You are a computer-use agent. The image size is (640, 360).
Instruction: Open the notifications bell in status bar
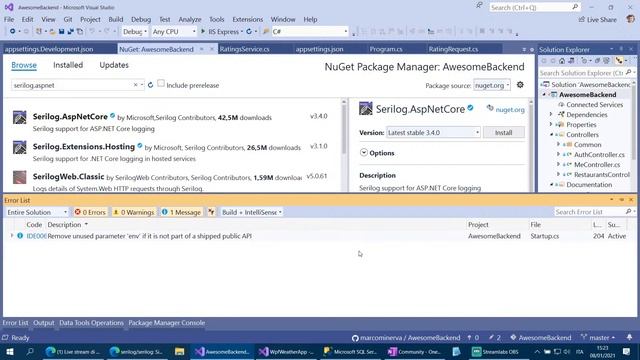tap(629, 338)
